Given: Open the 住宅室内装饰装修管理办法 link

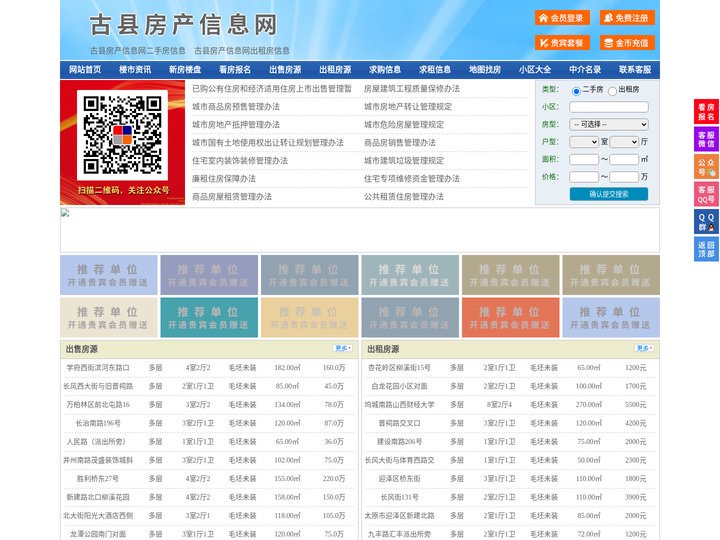Looking at the screenshot, I should tap(240, 161).
